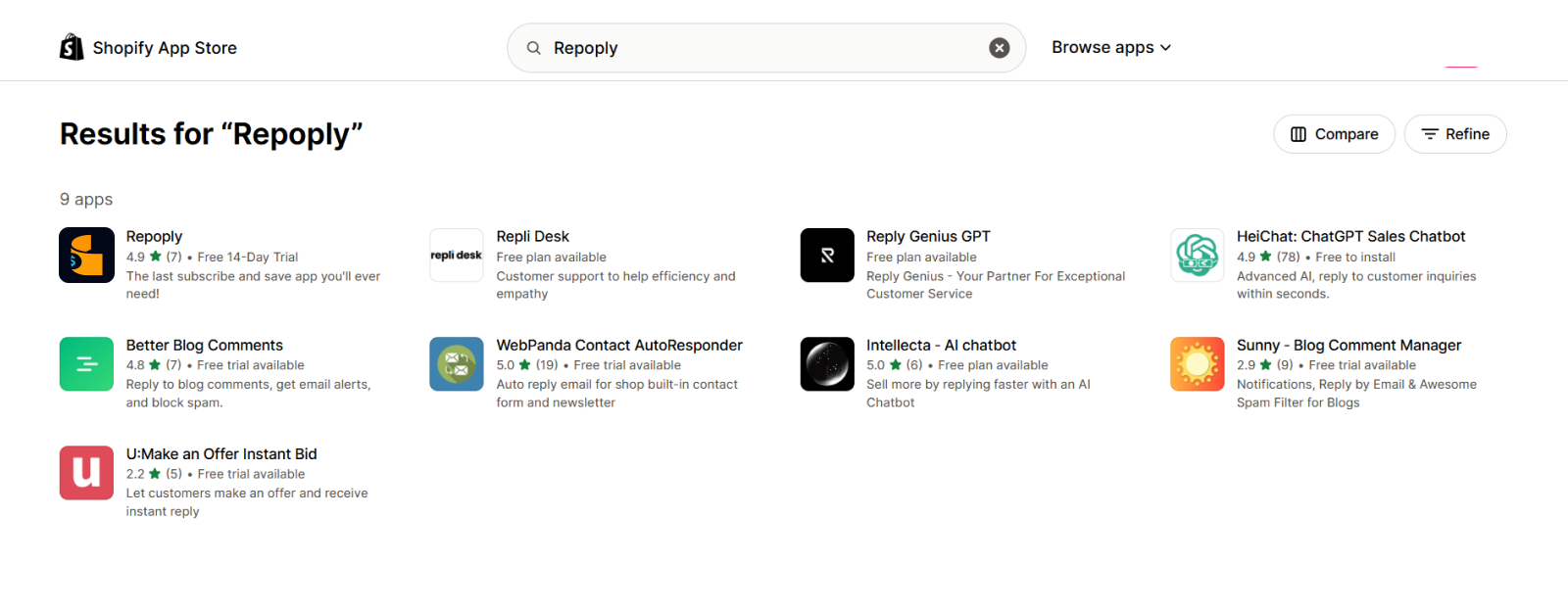Viewport: 1568px width, 612px height.
Task: Open Sunny - Blog Comment Manager title
Action: (x=1348, y=345)
